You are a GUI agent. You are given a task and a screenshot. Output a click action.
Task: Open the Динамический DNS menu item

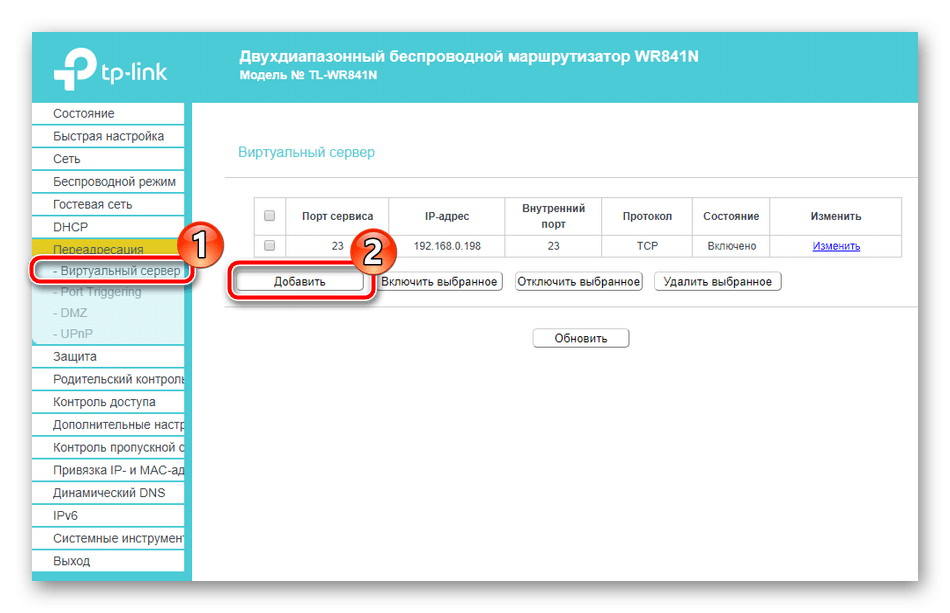click(109, 493)
